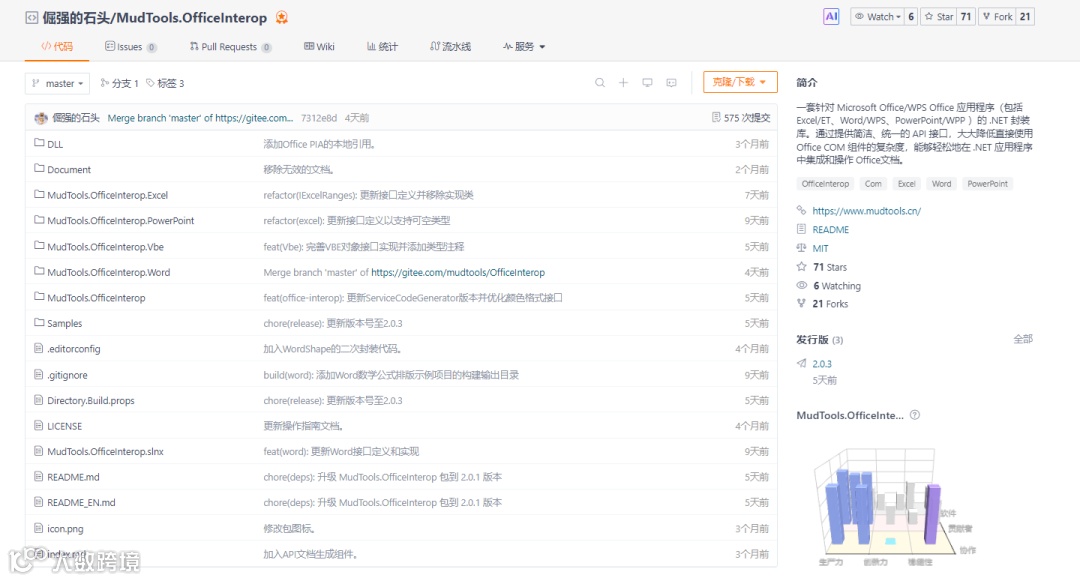Image resolution: width=1080 pixels, height=581 pixels.
Task: Click the OfficeInterop topic tag
Action: pos(825,184)
